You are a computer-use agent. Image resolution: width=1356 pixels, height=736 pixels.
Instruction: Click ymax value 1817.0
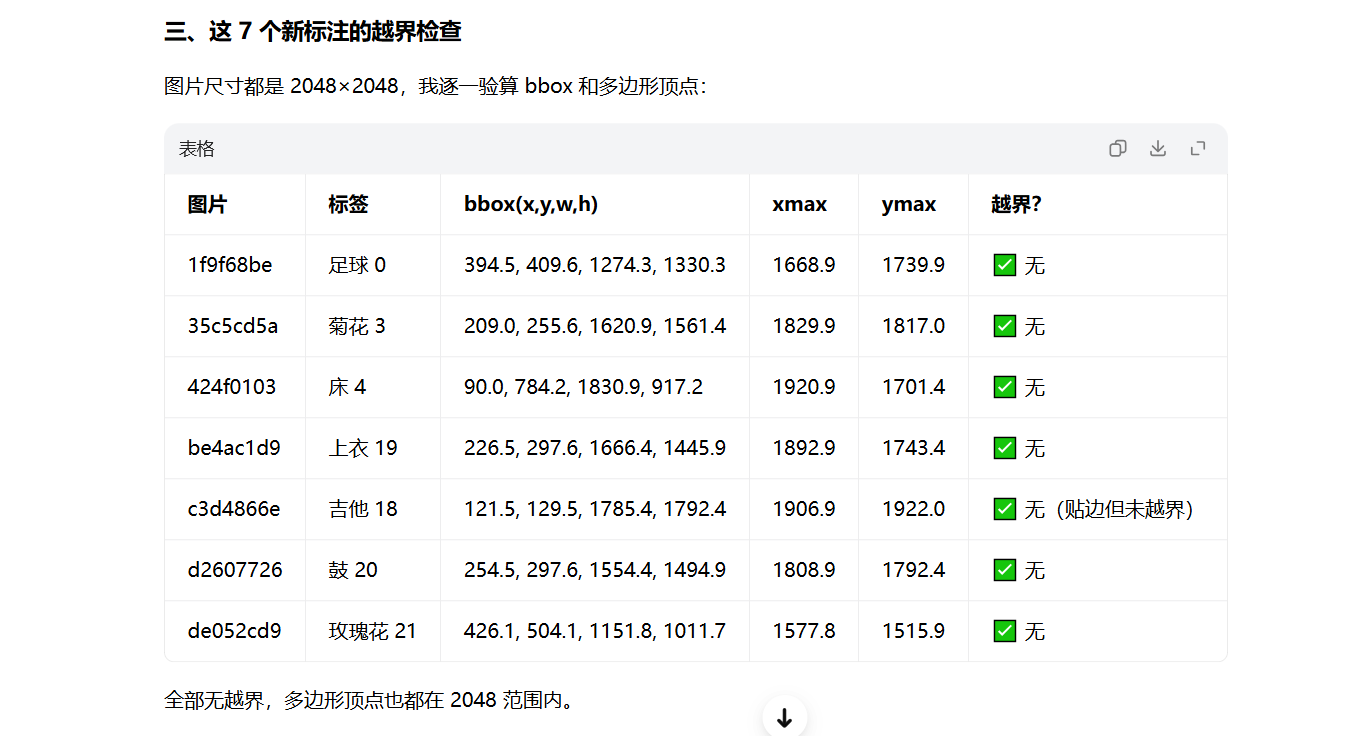pyautogui.click(x=914, y=326)
